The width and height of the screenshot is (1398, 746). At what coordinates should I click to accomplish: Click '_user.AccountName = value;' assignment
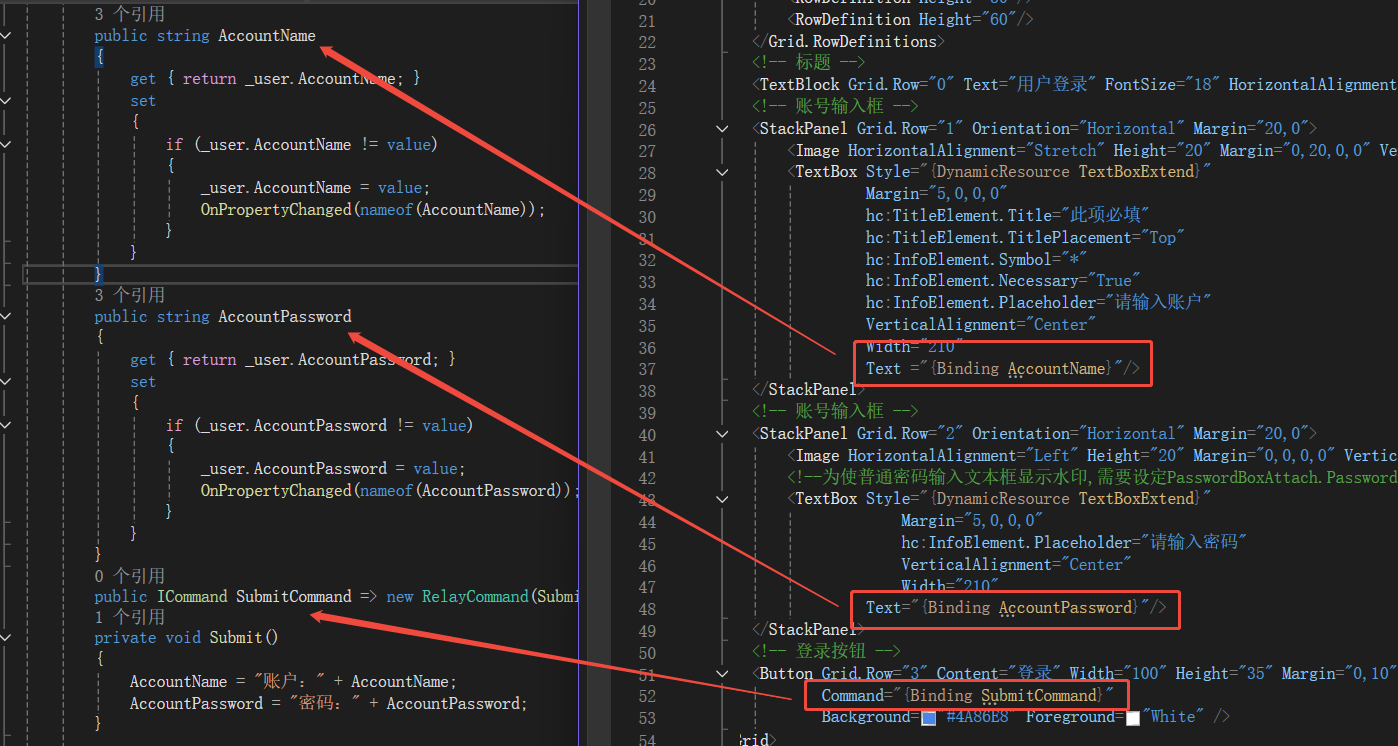tap(315, 188)
